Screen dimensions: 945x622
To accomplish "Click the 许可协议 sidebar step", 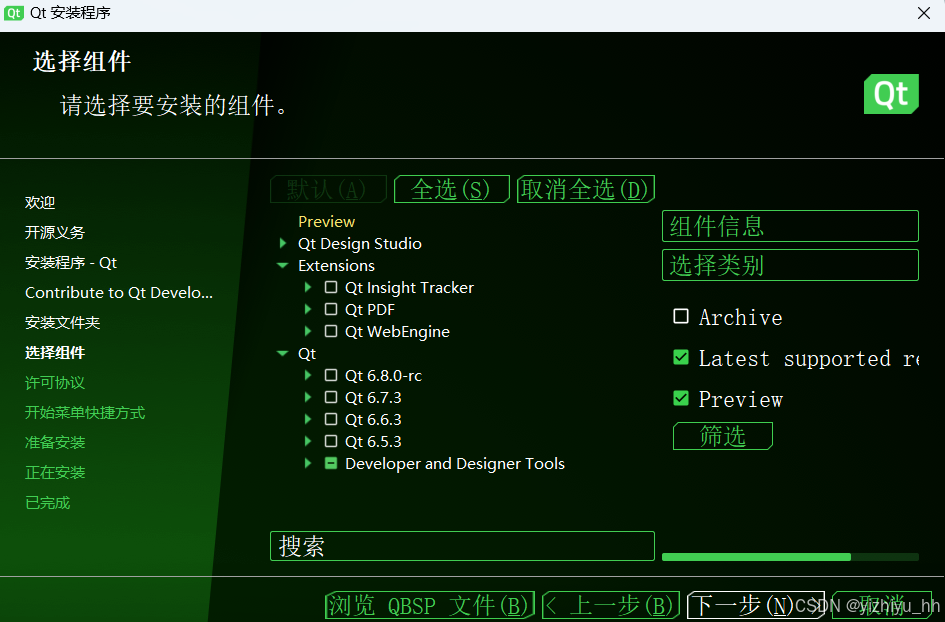I will pos(55,383).
